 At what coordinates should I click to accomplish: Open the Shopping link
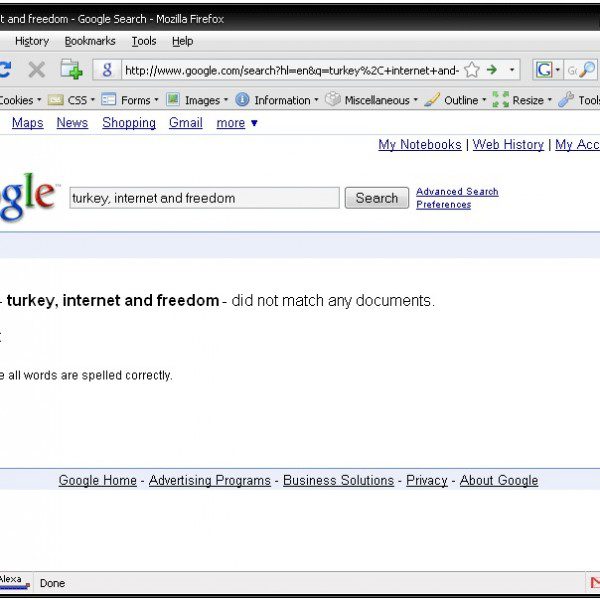tap(129, 123)
